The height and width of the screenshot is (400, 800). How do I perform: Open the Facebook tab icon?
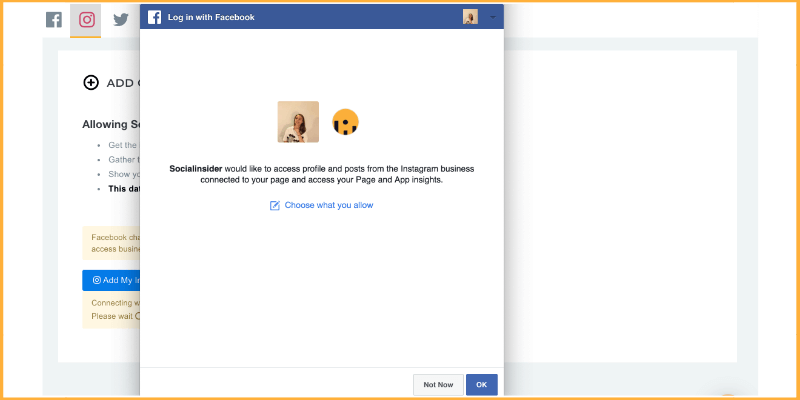[x=54, y=20]
